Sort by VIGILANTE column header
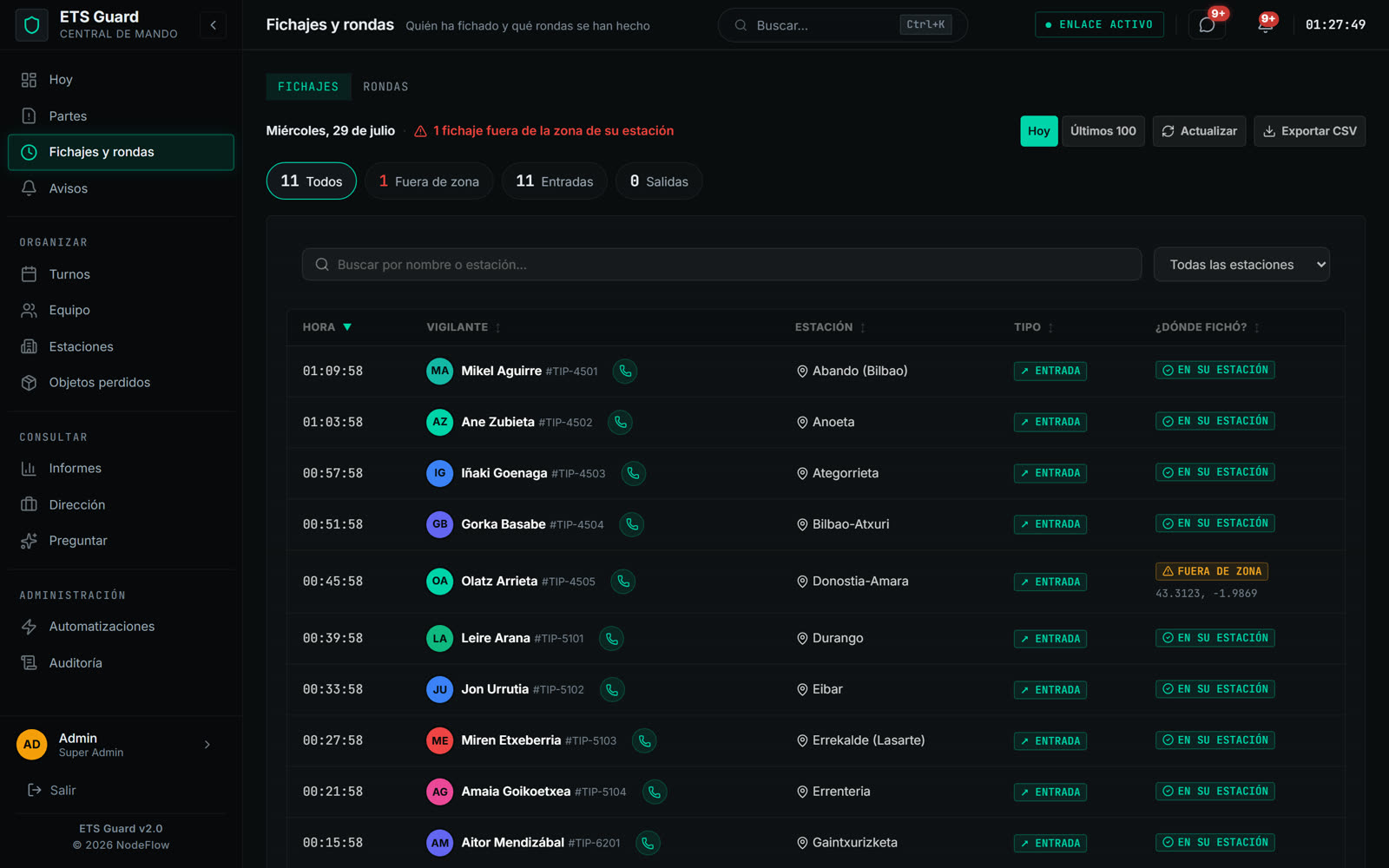This screenshot has width=1389, height=868. [x=464, y=327]
